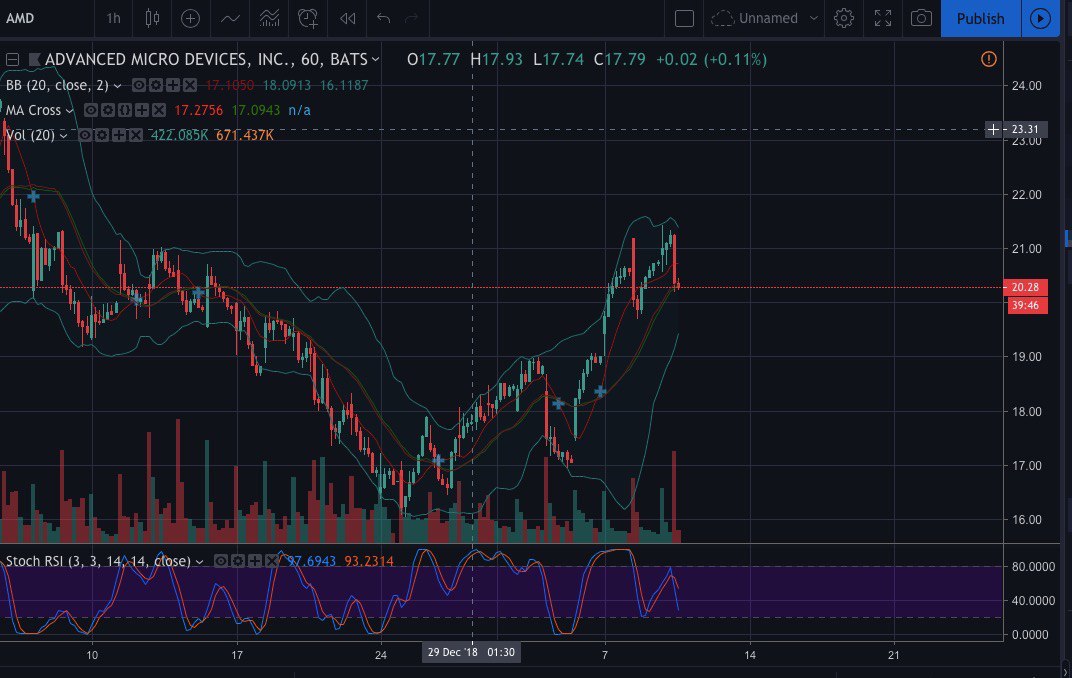Screen dimensions: 1072x678
Task: Expand the Vol (20) indicator dropdown arrow
Action: pos(64,135)
